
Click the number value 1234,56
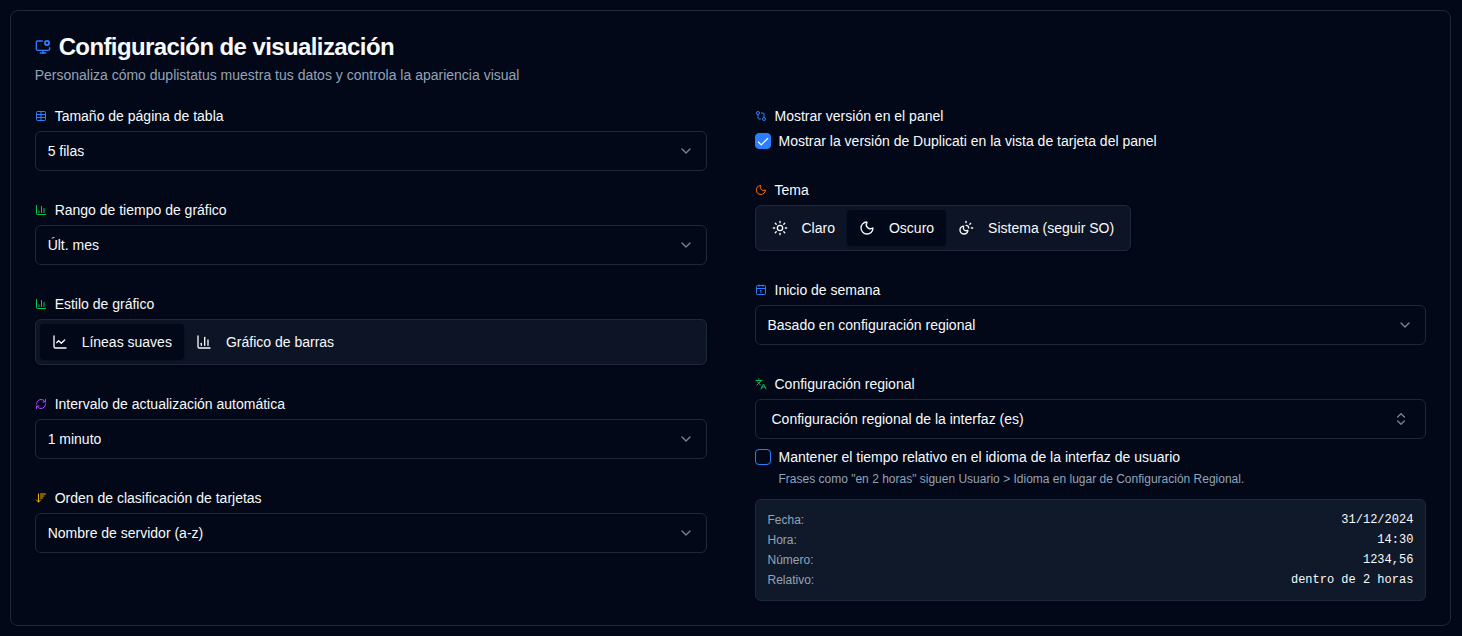coord(1388,559)
